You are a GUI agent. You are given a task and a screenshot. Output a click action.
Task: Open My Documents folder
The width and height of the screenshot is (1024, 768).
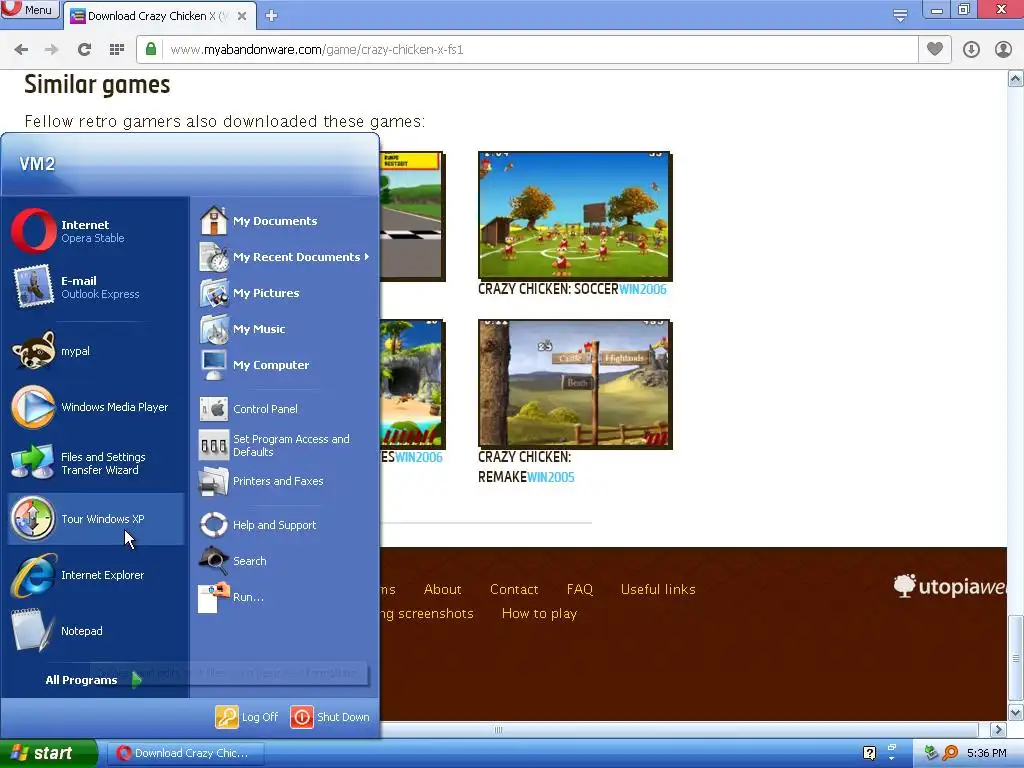pyautogui.click(x=284, y=221)
